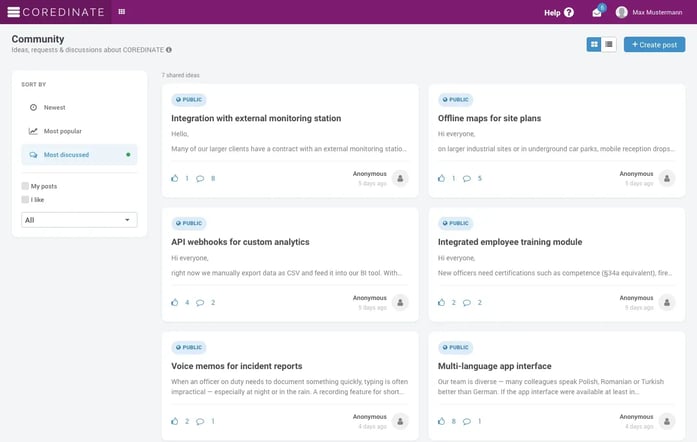
Task: Open comments on employee training module post
Action: pyautogui.click(x=467, y=303)
